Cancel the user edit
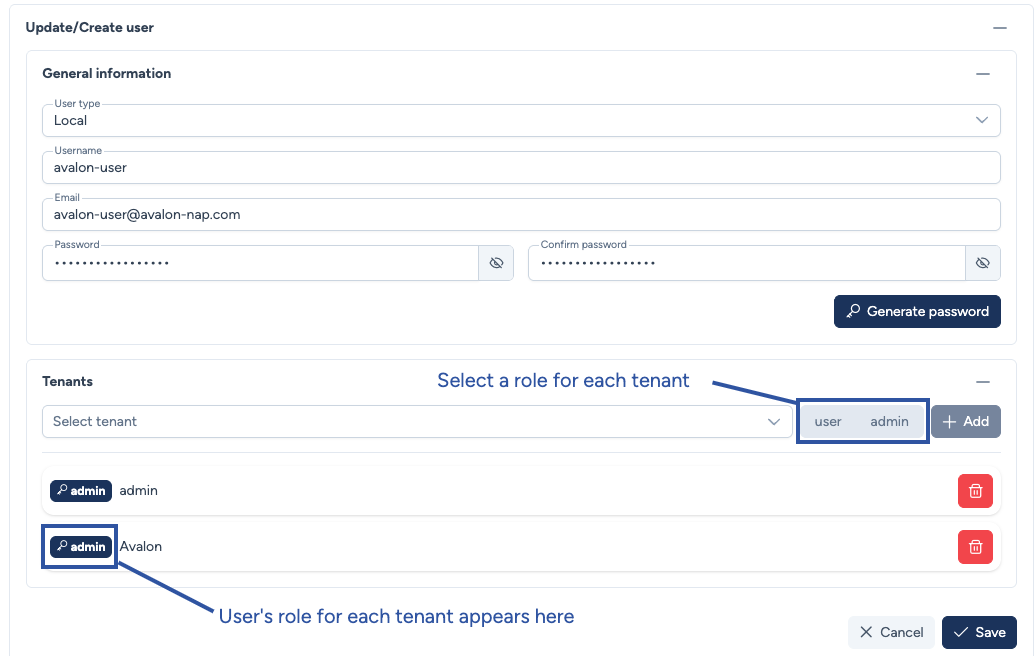This screenshot has width=1034, height=656. pos(890,632)
